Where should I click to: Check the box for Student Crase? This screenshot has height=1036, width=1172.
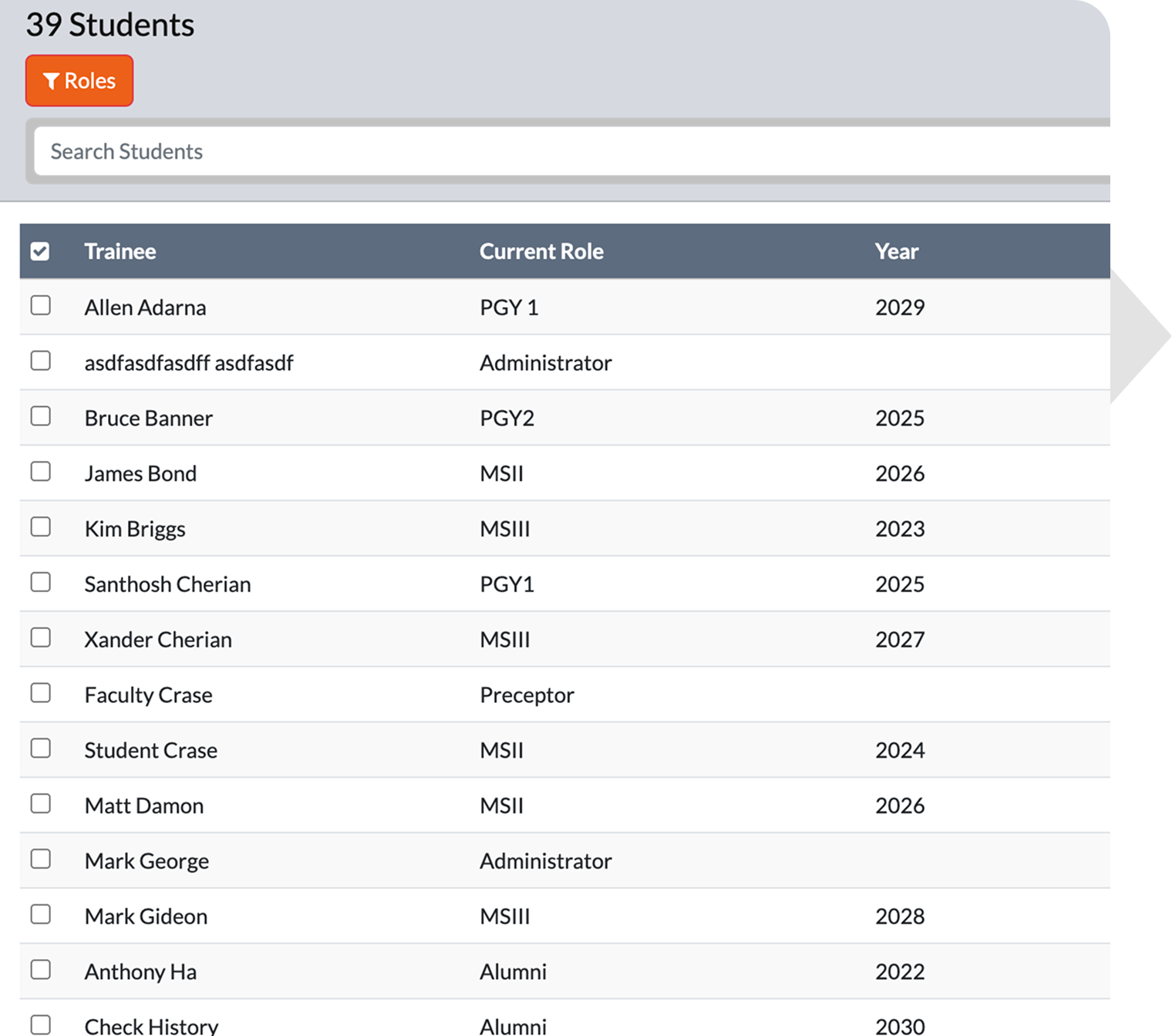(41, 748)
